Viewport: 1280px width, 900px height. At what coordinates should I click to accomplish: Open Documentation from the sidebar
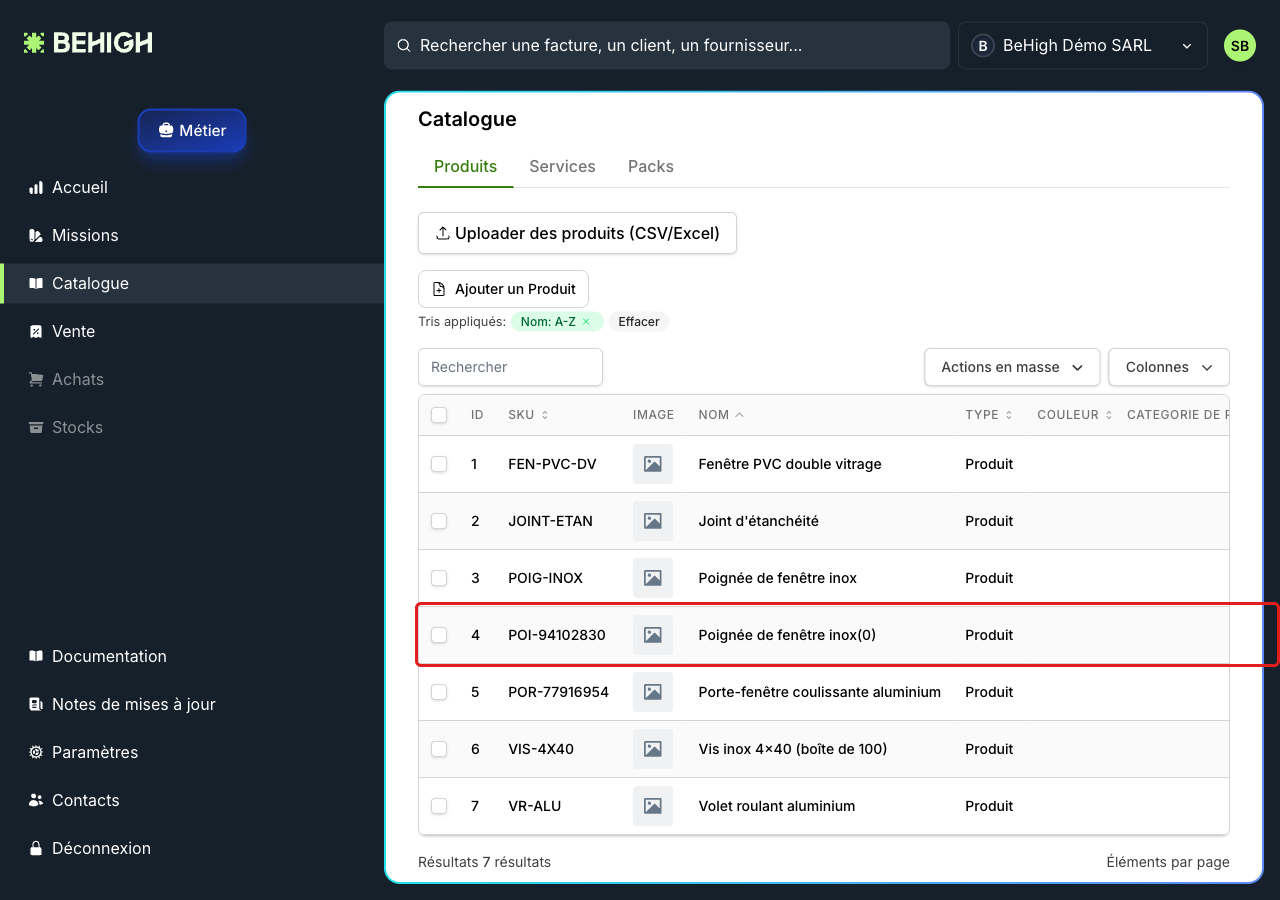pyautogui.click(x=192, y=657)
